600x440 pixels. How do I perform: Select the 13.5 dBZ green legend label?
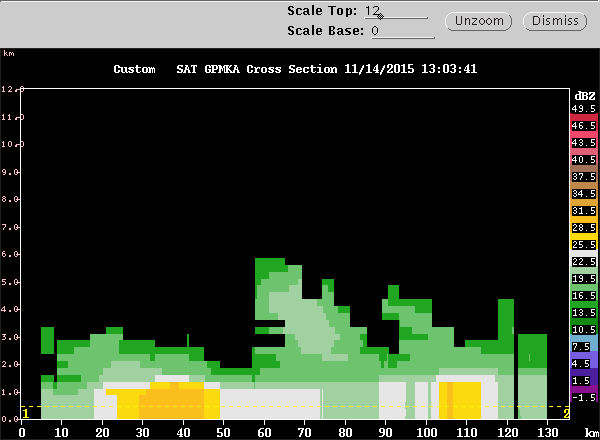coord(584,313)
